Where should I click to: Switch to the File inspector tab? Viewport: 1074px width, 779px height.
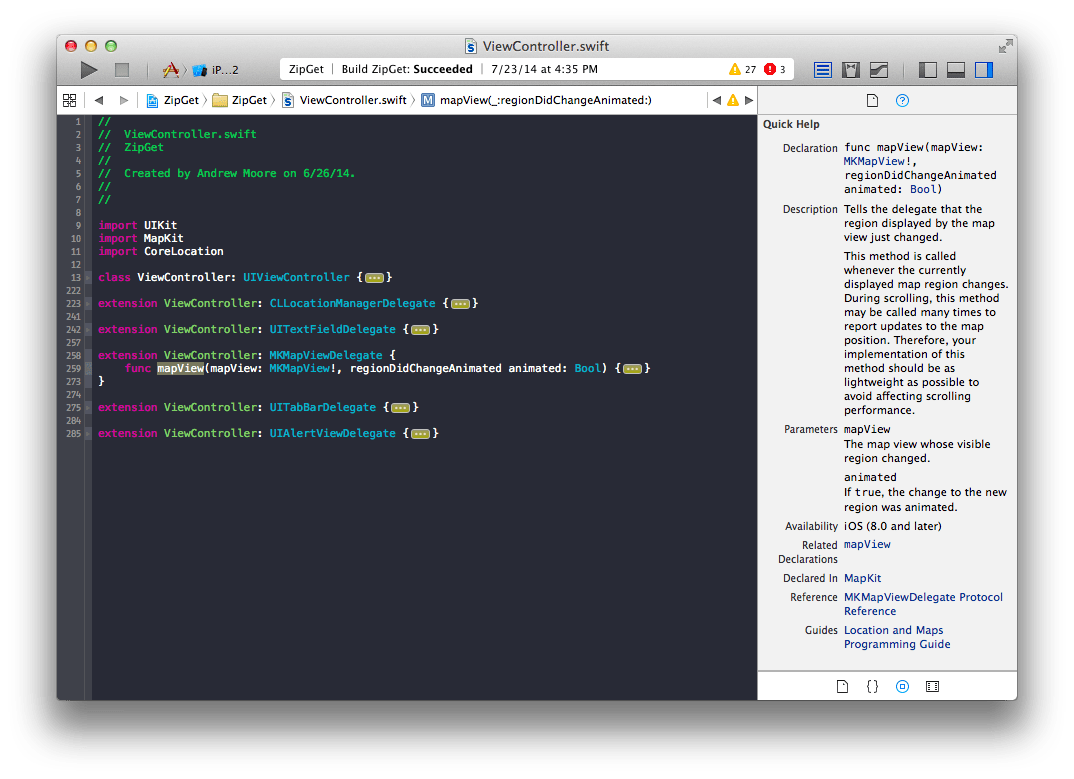coord(872,100)
